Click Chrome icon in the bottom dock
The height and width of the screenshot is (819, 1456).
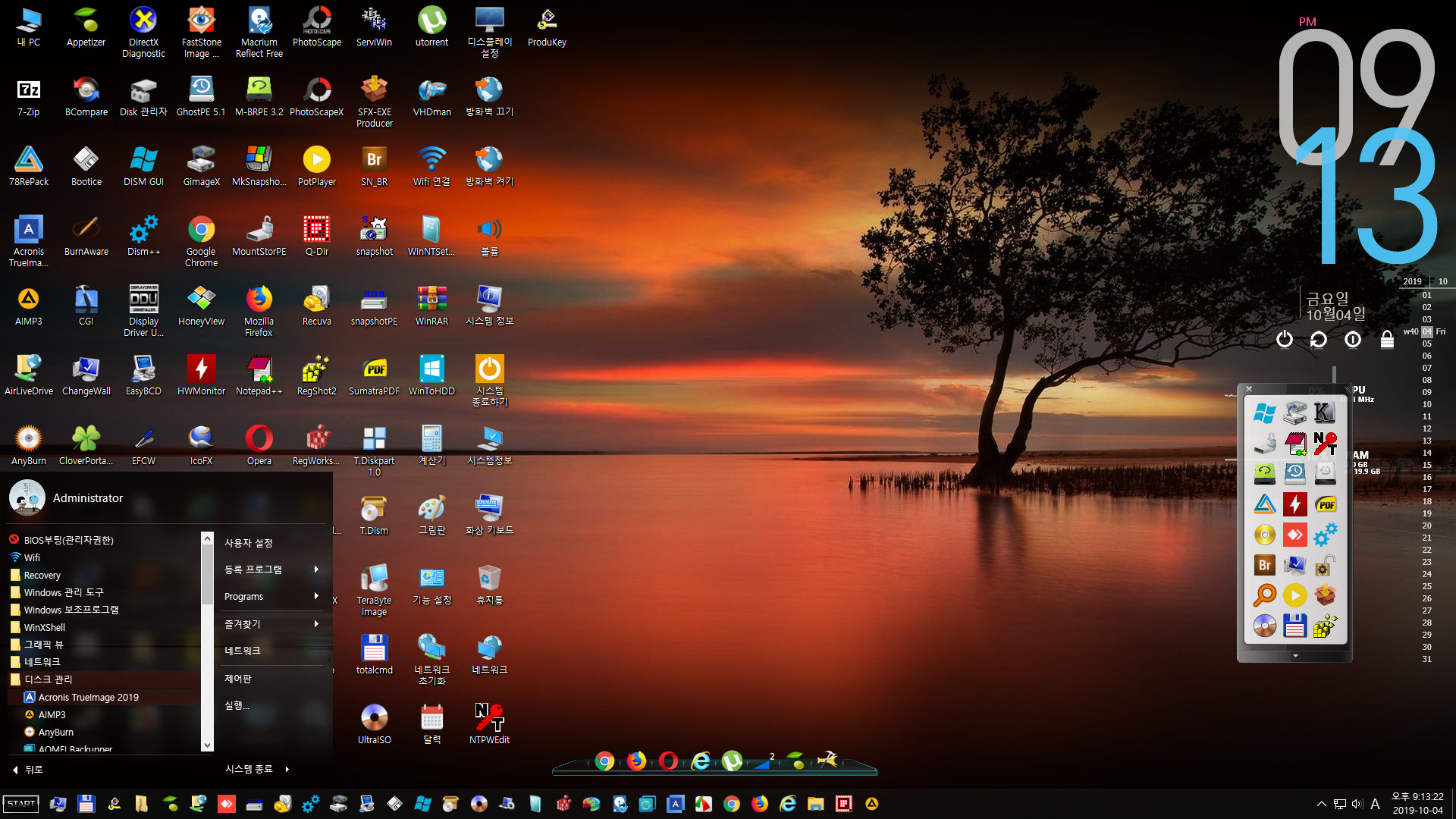pos(604,761)
